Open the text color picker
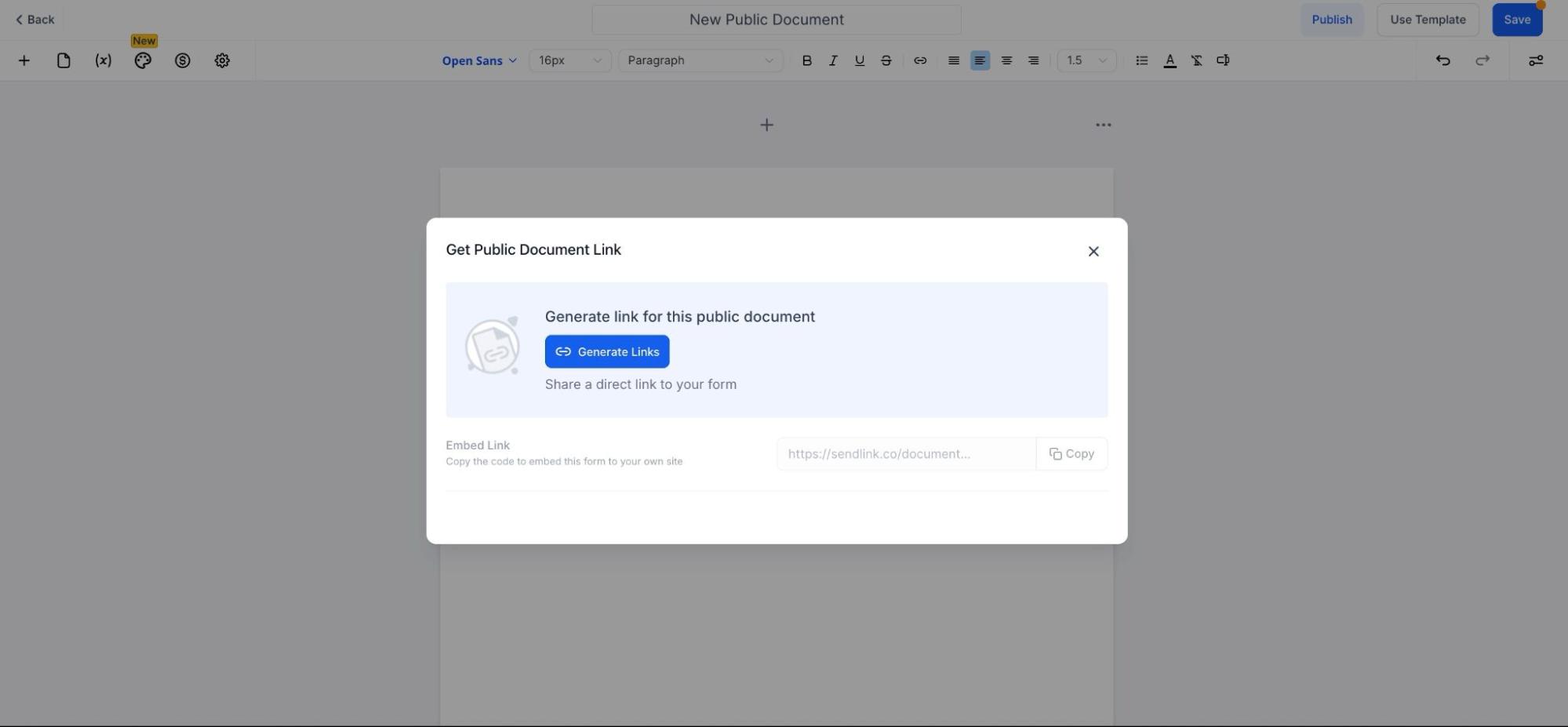 pos(1170,60)
